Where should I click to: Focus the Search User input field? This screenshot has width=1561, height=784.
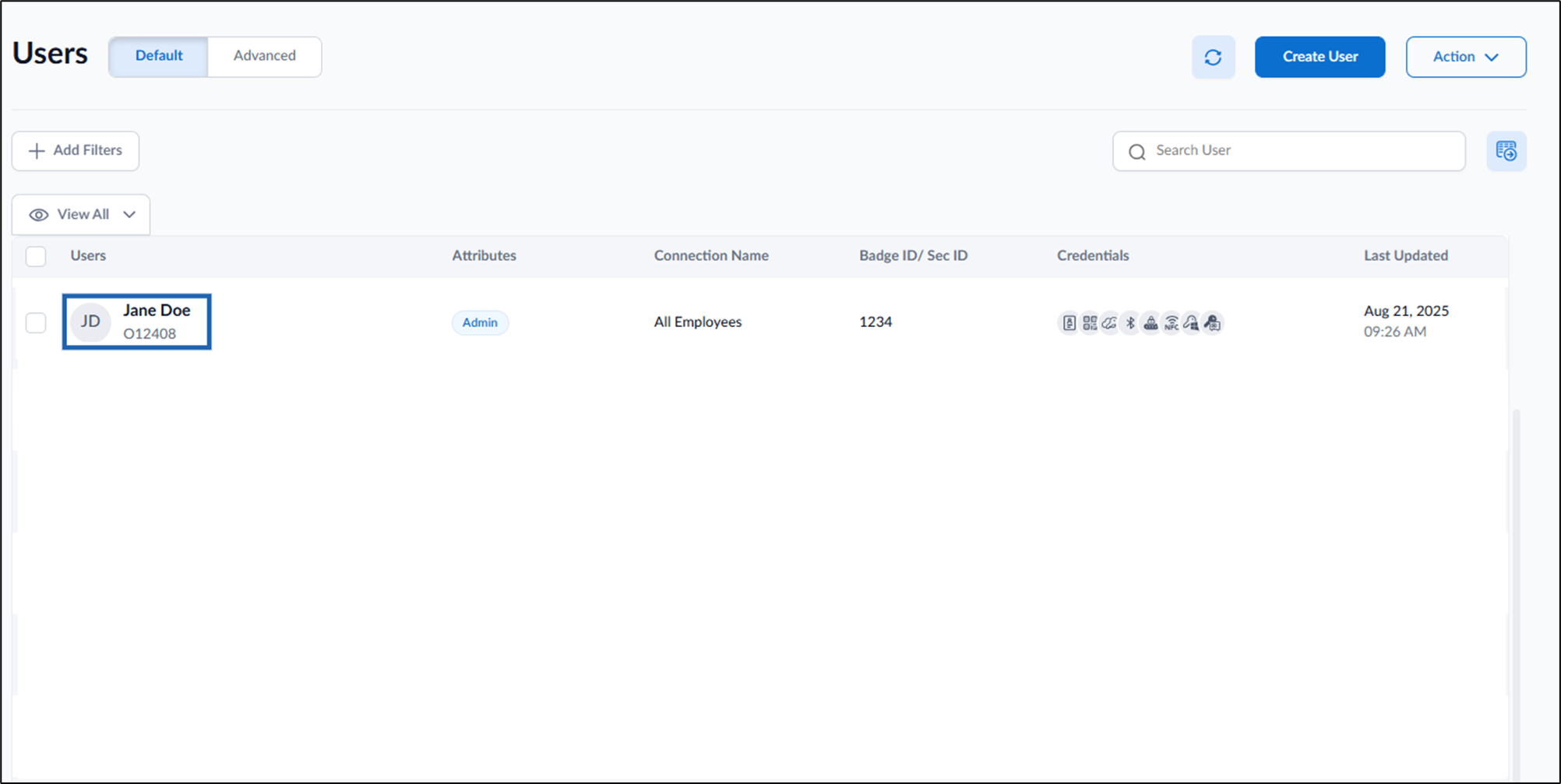point(1289,151)
